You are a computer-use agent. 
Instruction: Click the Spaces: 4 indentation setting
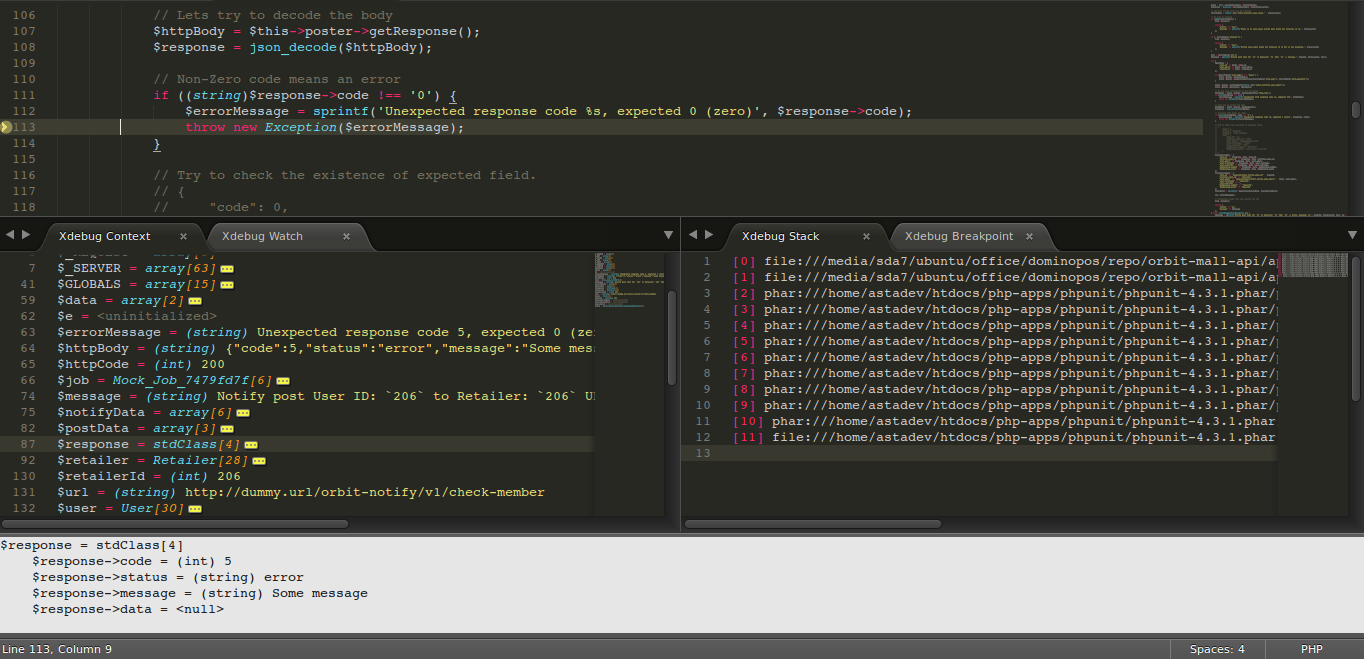tap(1216, 649)
